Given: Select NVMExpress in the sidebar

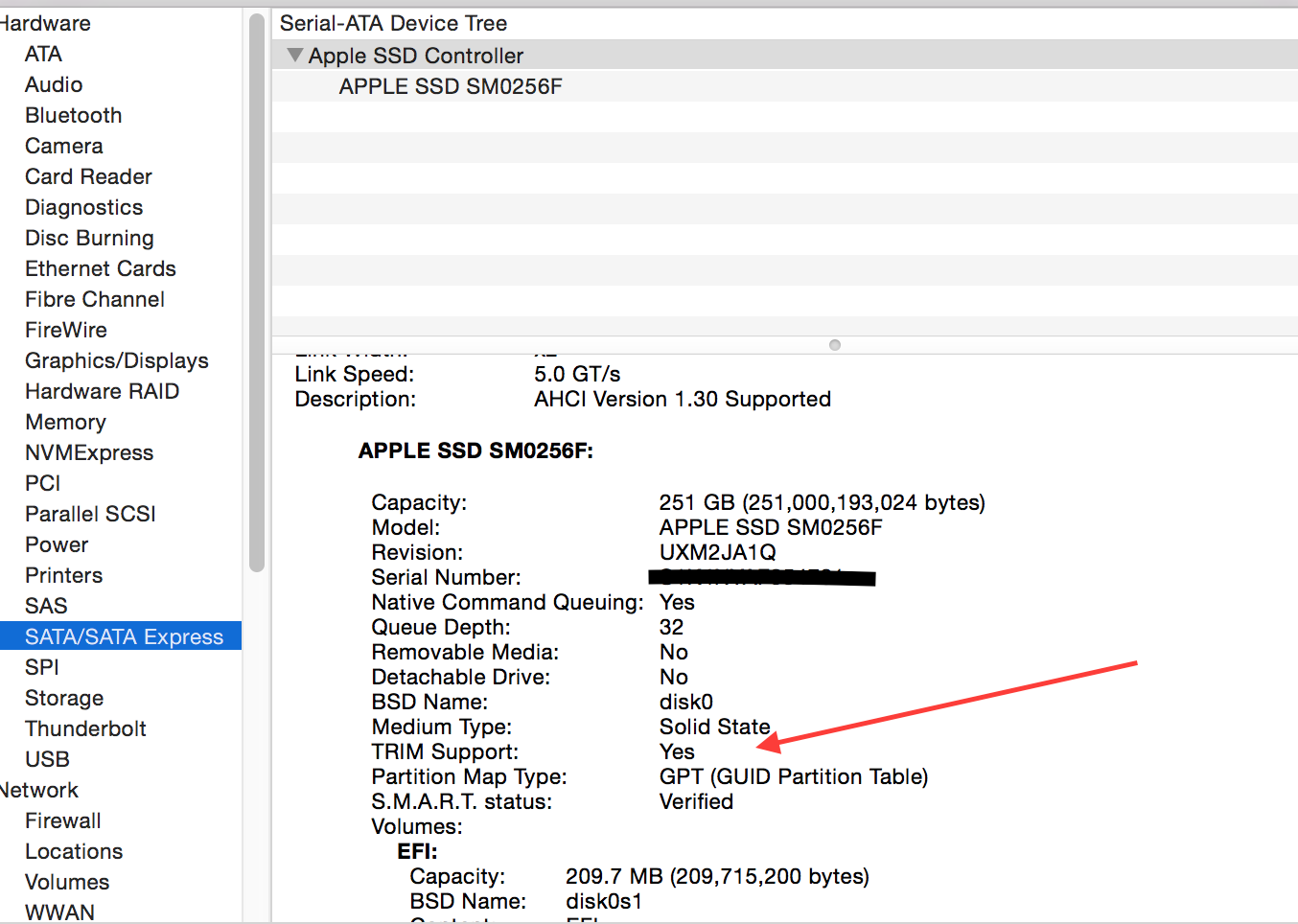Looking at the screenshot, I should 89,452.
